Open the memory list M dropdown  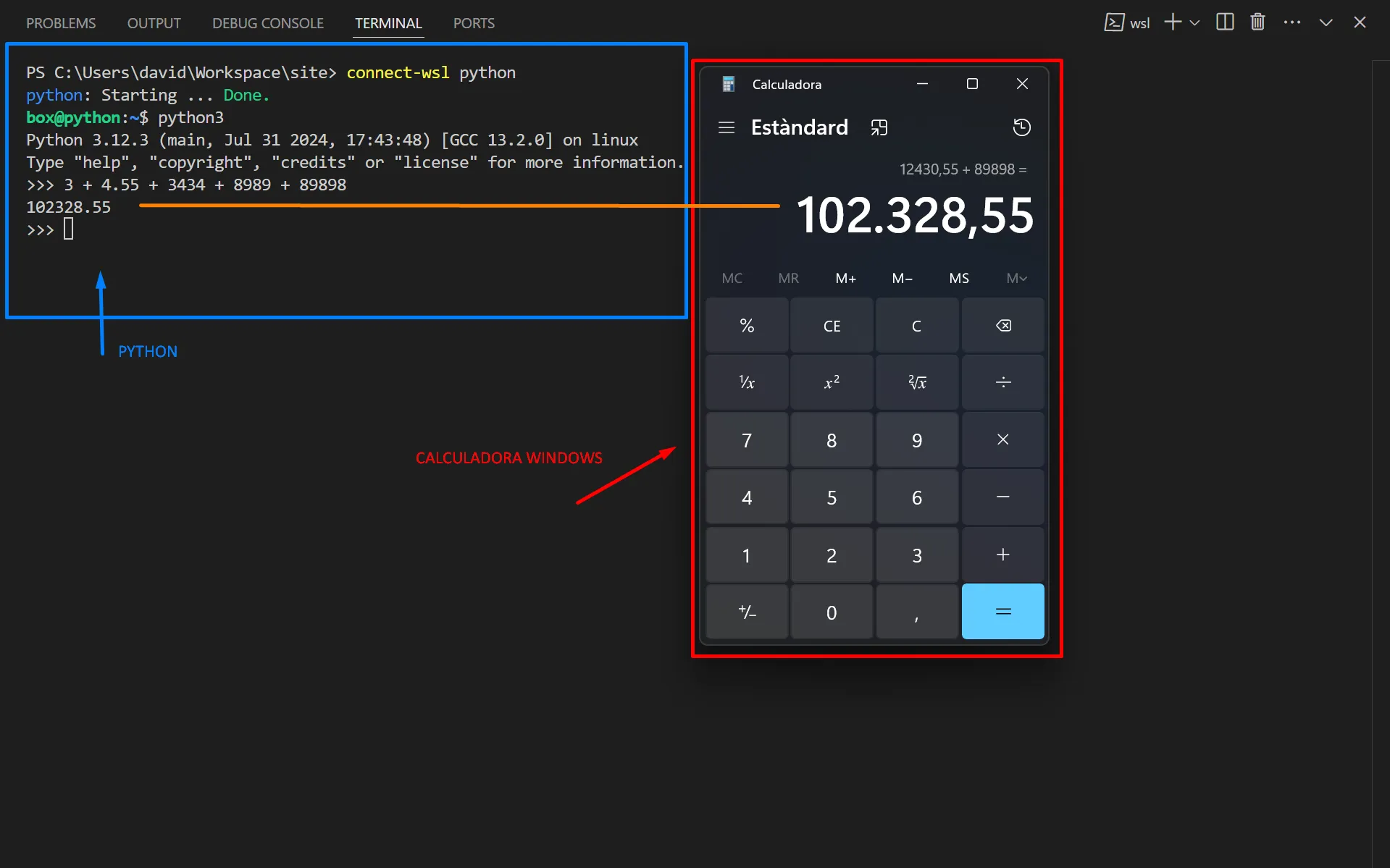click(1016, 279)
